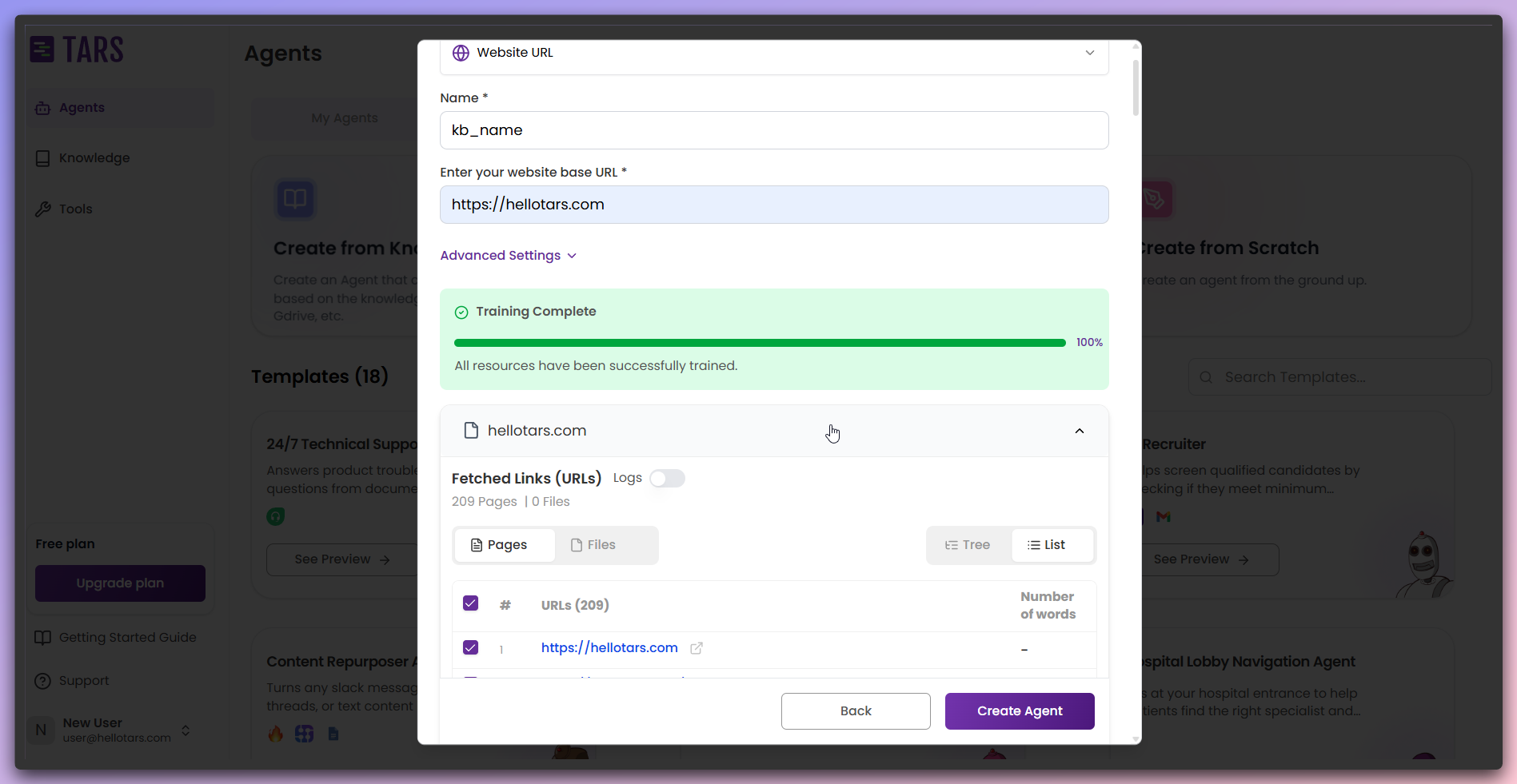Switch to Tree view

tap(968, 545)
